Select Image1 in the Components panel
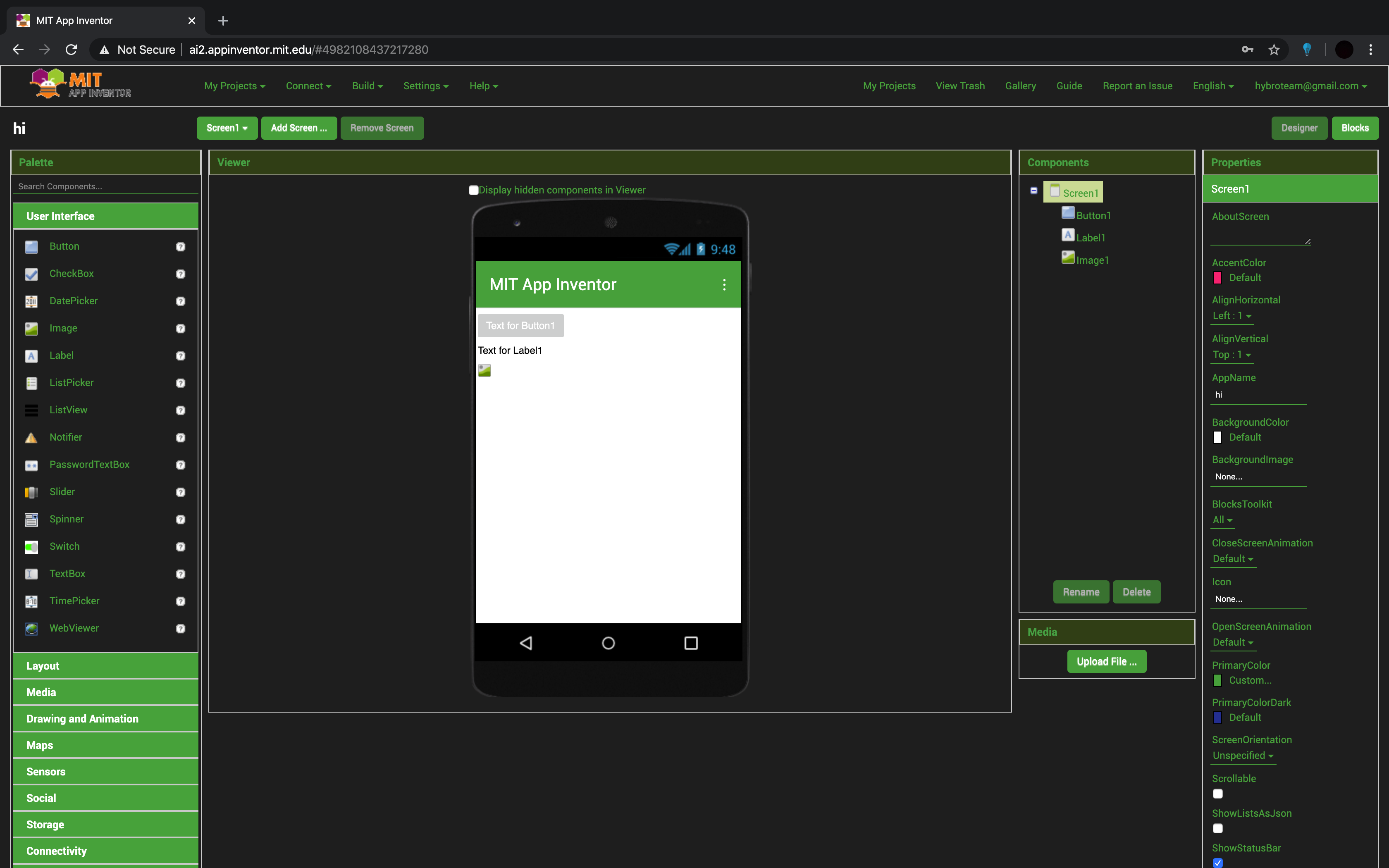The image size is (1389, 868). 1092,259
